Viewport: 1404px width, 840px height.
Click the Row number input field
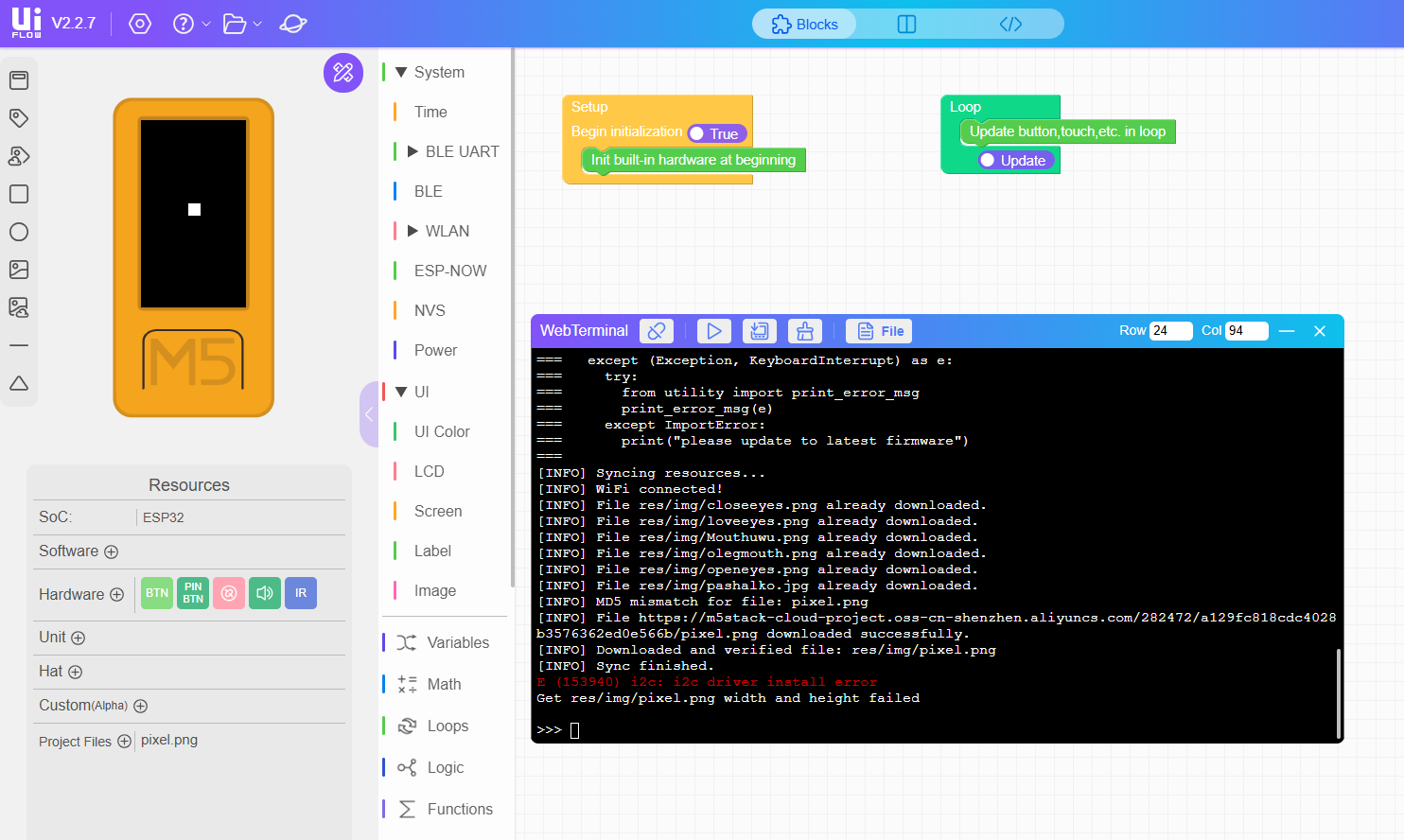click(x=1170, y=330)
